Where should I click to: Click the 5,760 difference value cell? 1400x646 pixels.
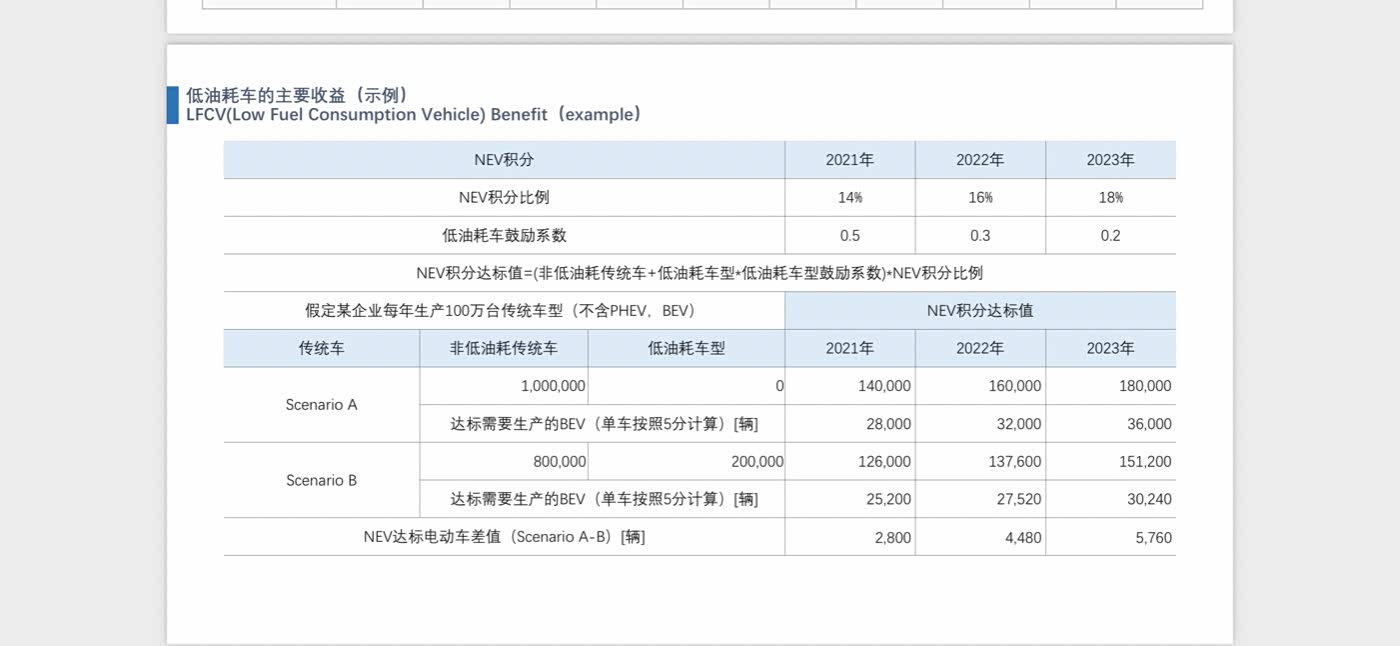click(1153, 538)
